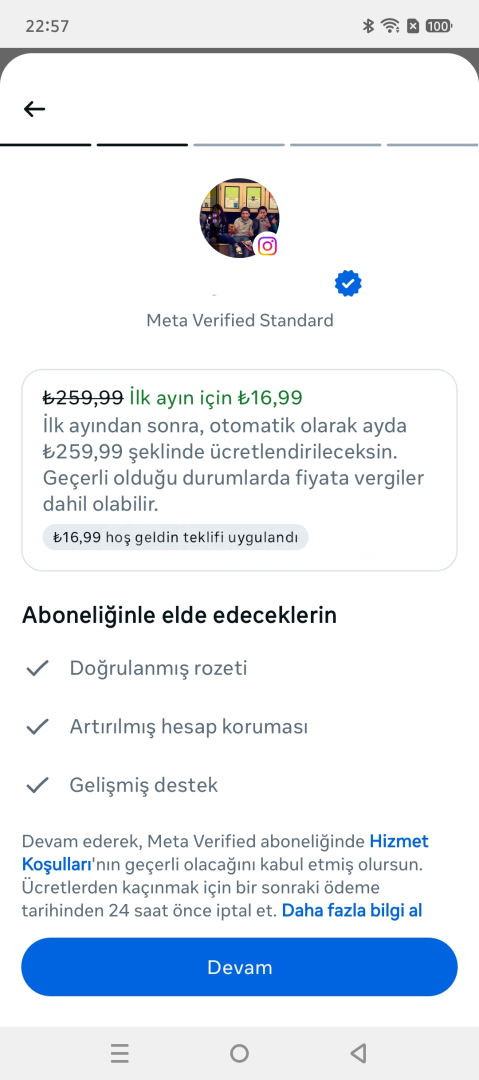This screenshot has height=1080, width=479.
Task: Tap checkmark beside Gelişmiş destek
Action: 37,785
